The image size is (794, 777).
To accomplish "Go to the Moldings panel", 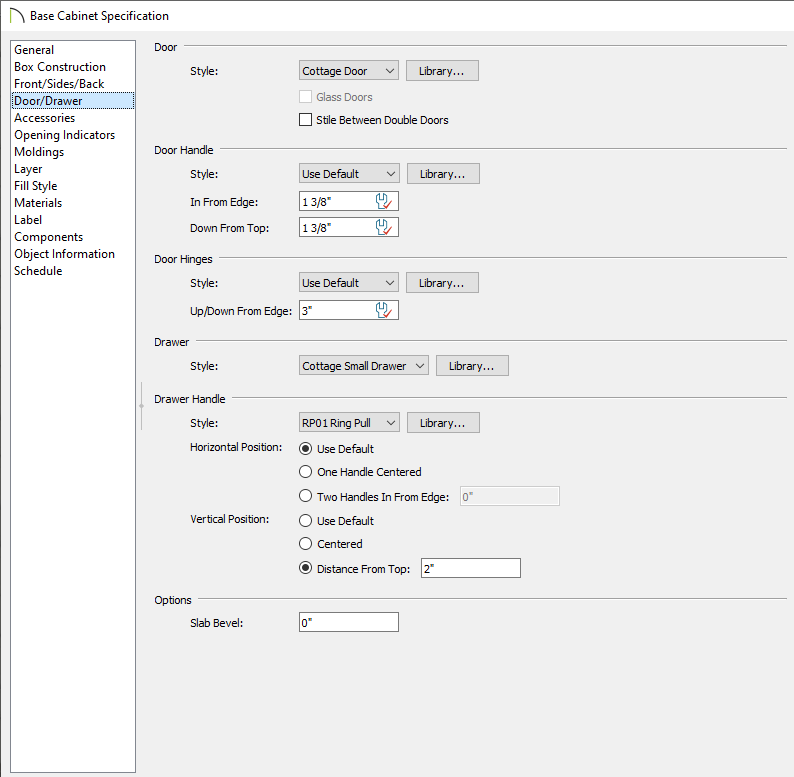I will tap(39, 152).
